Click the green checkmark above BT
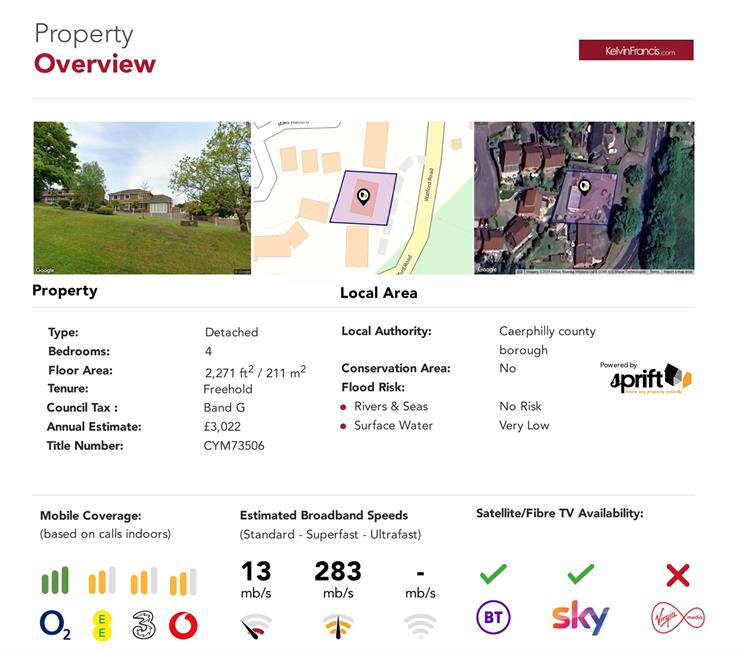 coord(493,574)
